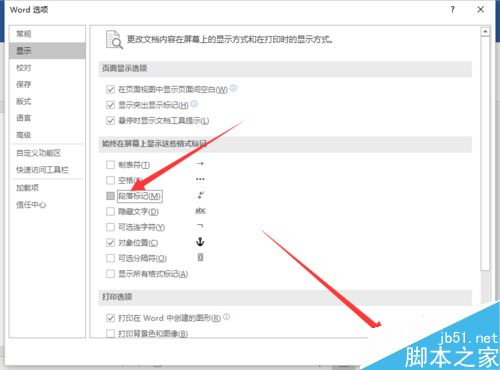Toggle 段落标记(M) checkbox
The image size is (500, 370).
click(110, 196)
